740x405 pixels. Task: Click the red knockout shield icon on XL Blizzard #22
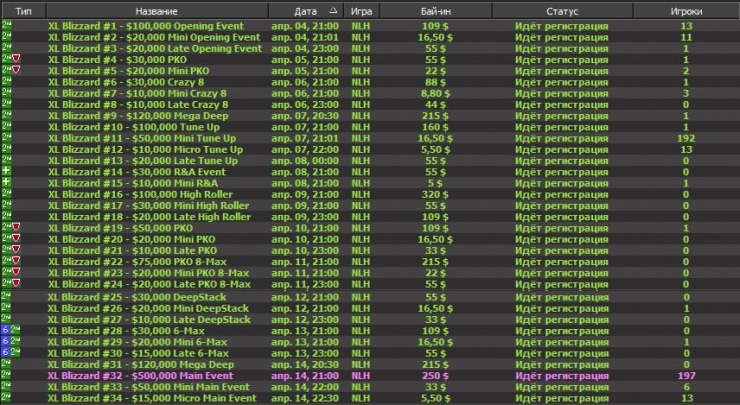(16, 261)
